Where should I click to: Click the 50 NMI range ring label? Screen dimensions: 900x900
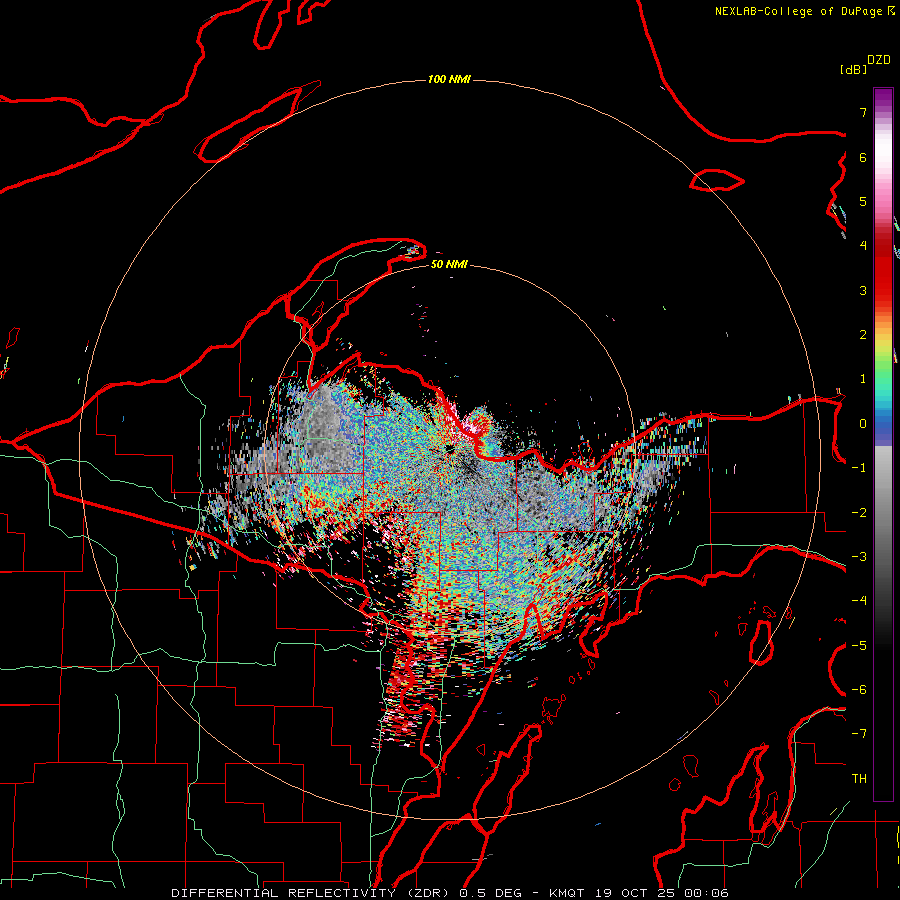click(x=449, y=264)
